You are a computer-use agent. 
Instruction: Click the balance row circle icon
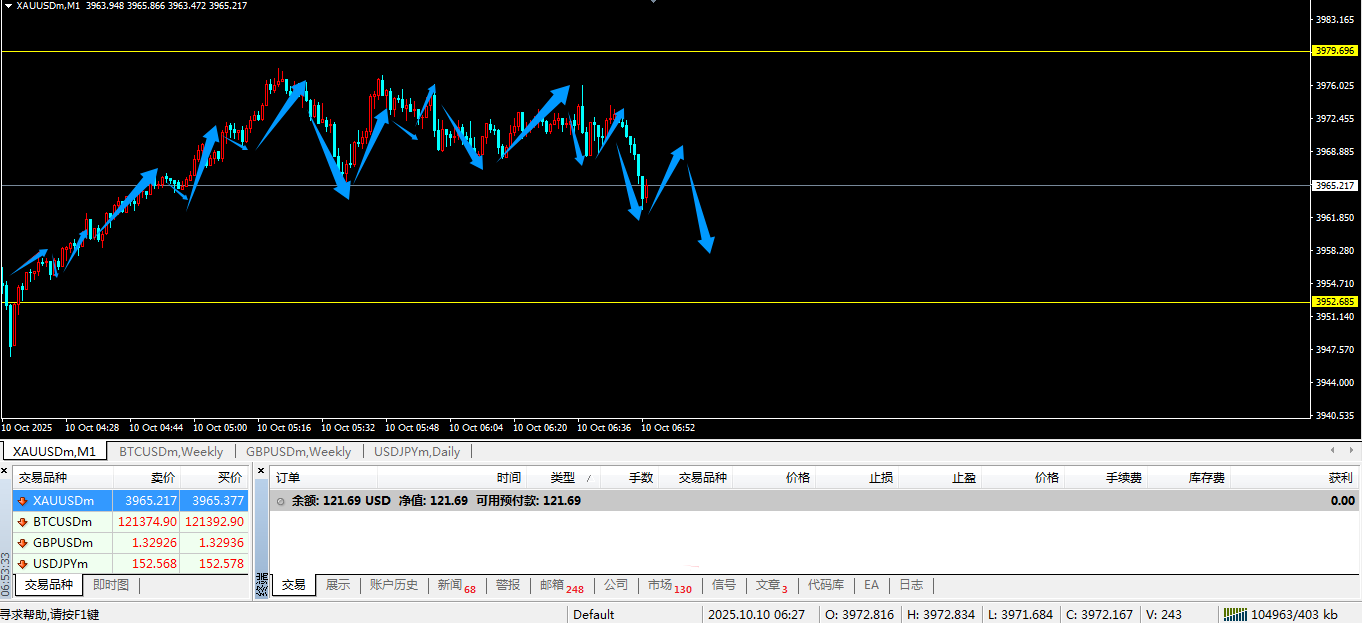pos(281,501)
